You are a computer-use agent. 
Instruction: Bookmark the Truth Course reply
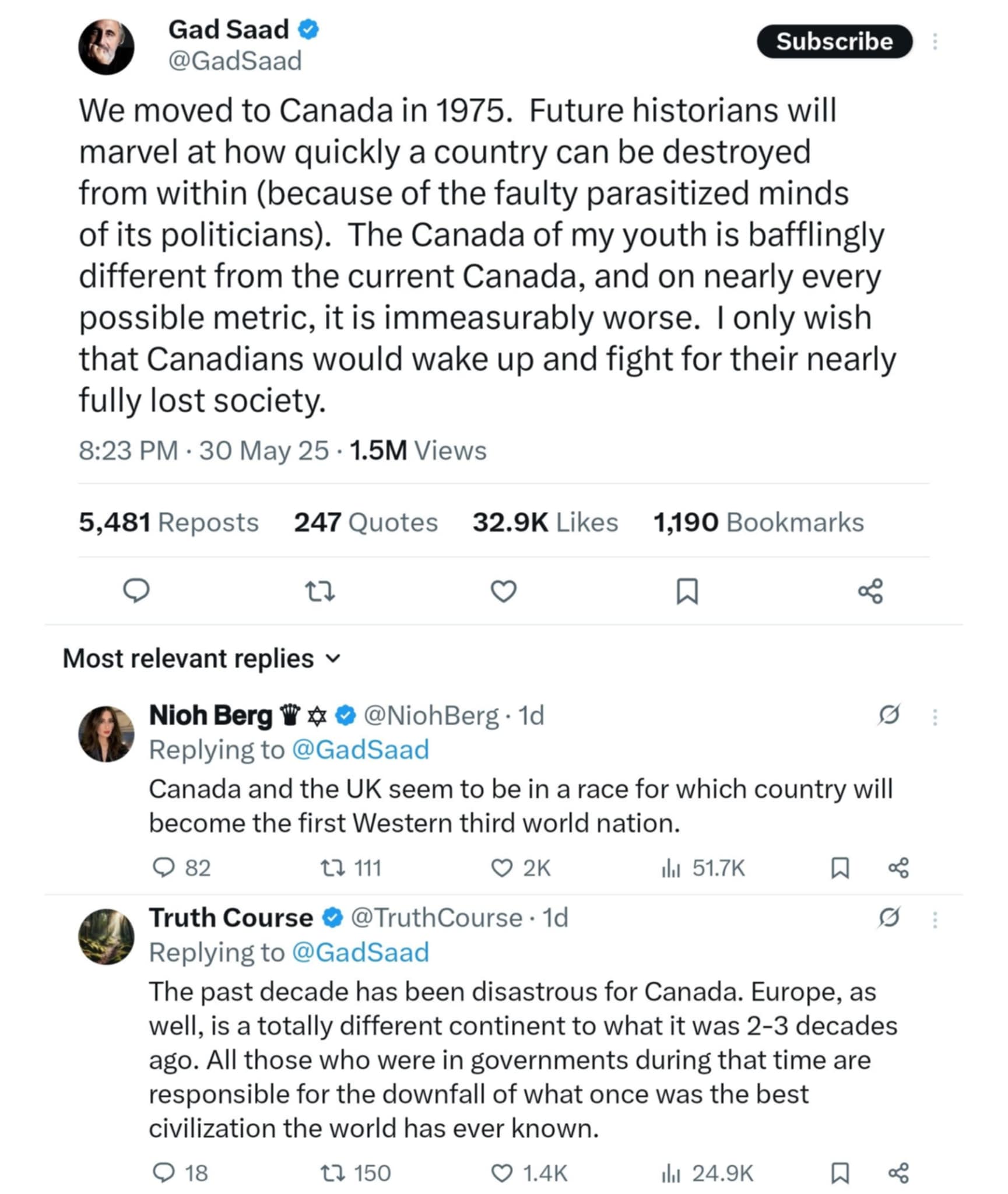(839, 1174)
